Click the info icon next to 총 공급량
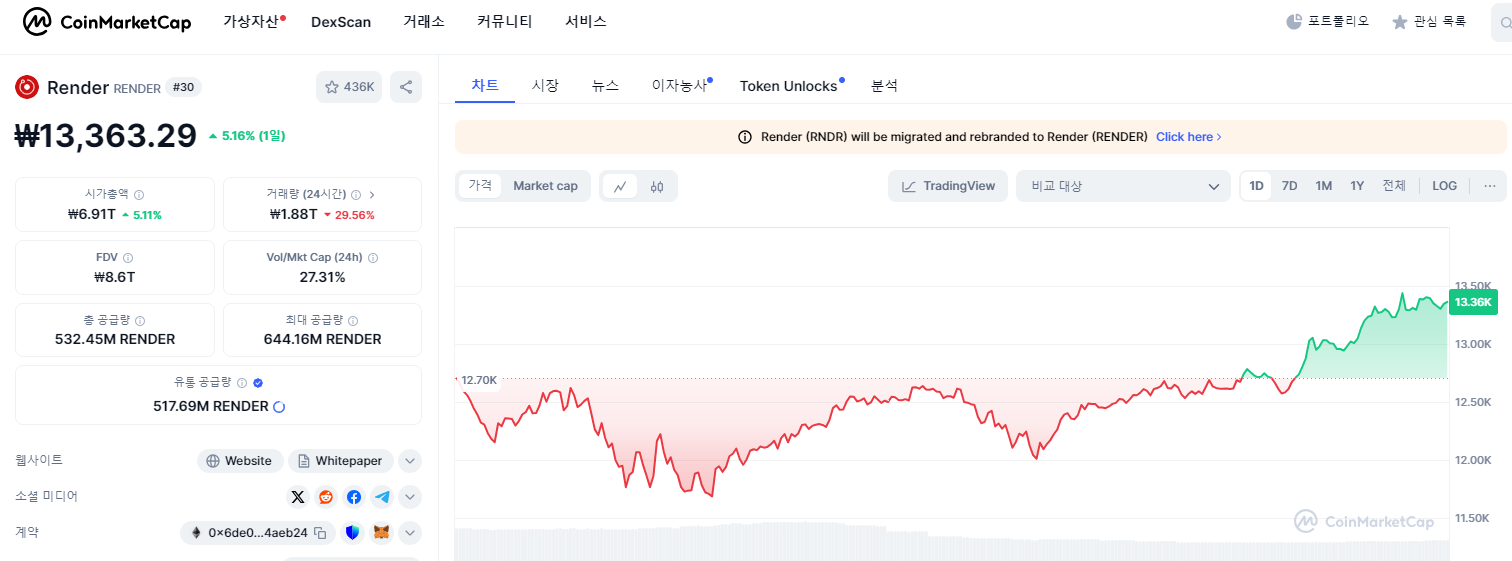Image resolution: width=1512 pixels, height=561 pixels. point(140,321)
